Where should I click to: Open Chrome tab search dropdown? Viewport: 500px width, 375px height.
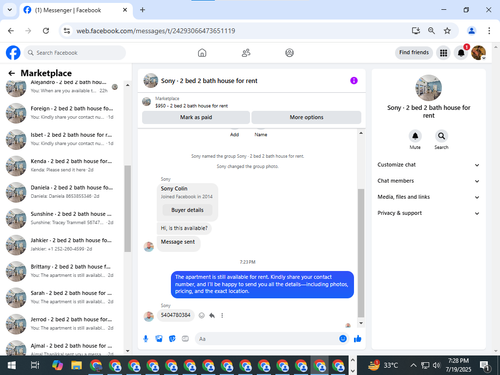tap(10, 10)
